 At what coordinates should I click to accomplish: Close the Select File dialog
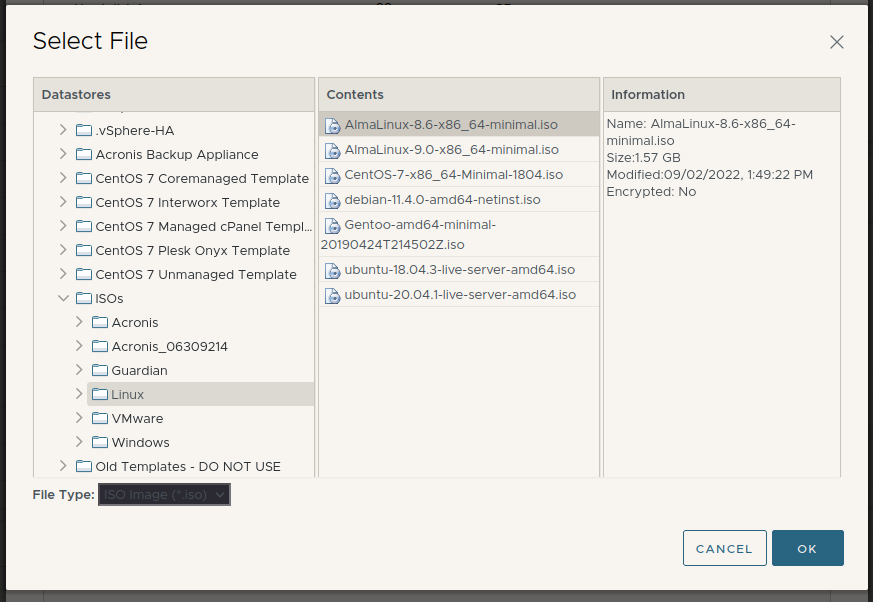pyautogui.click(x=837, y=42)
